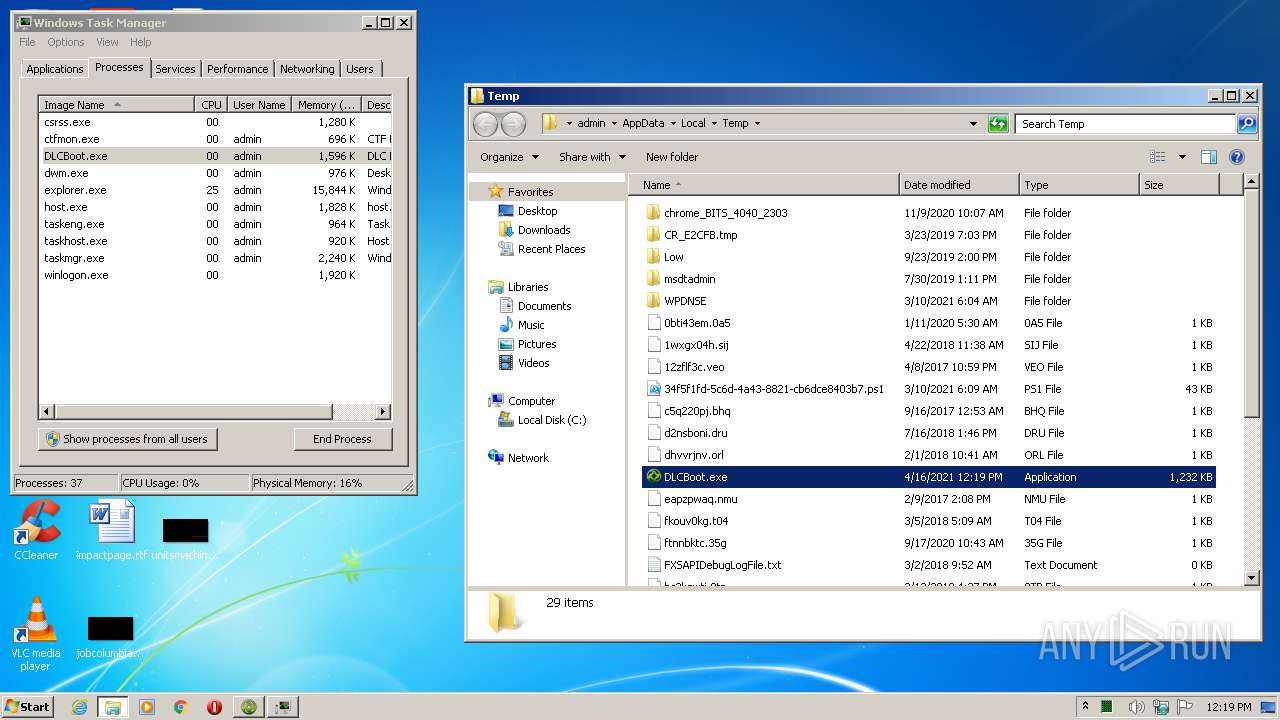Click the Explorer Back arrow button
Image resolution: width=1280 pixels, height=720 pixels.
(485, 124)
